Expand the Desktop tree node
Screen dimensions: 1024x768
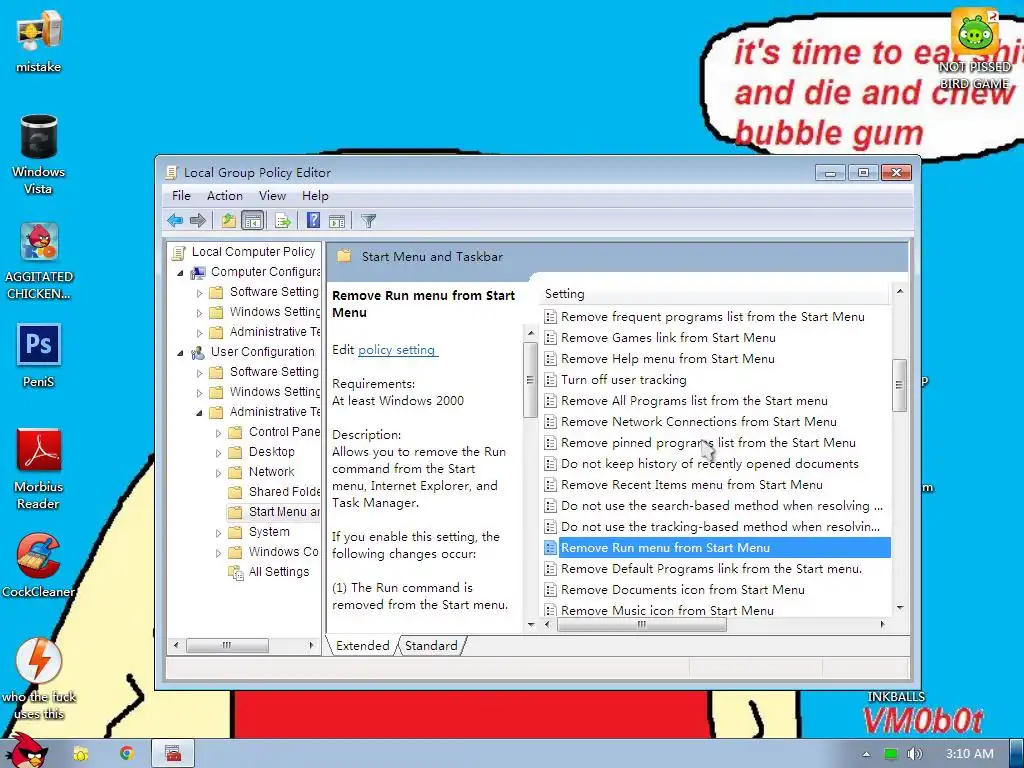point(218,453)
